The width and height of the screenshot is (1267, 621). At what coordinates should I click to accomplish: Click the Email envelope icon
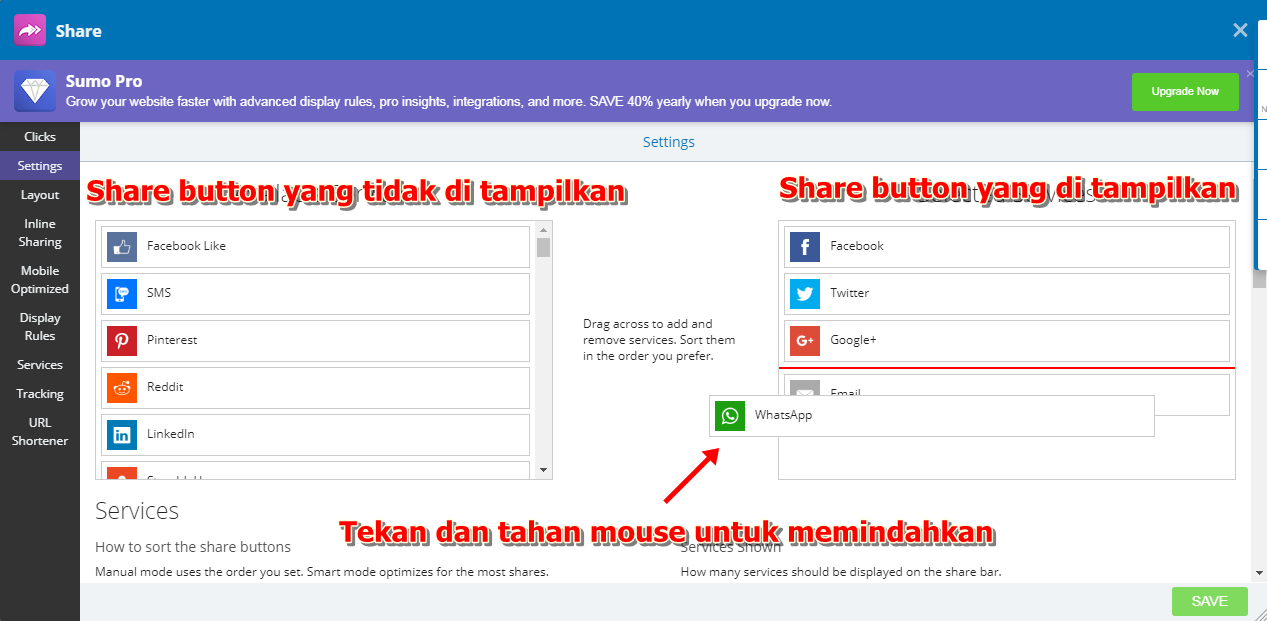(805, 390)
